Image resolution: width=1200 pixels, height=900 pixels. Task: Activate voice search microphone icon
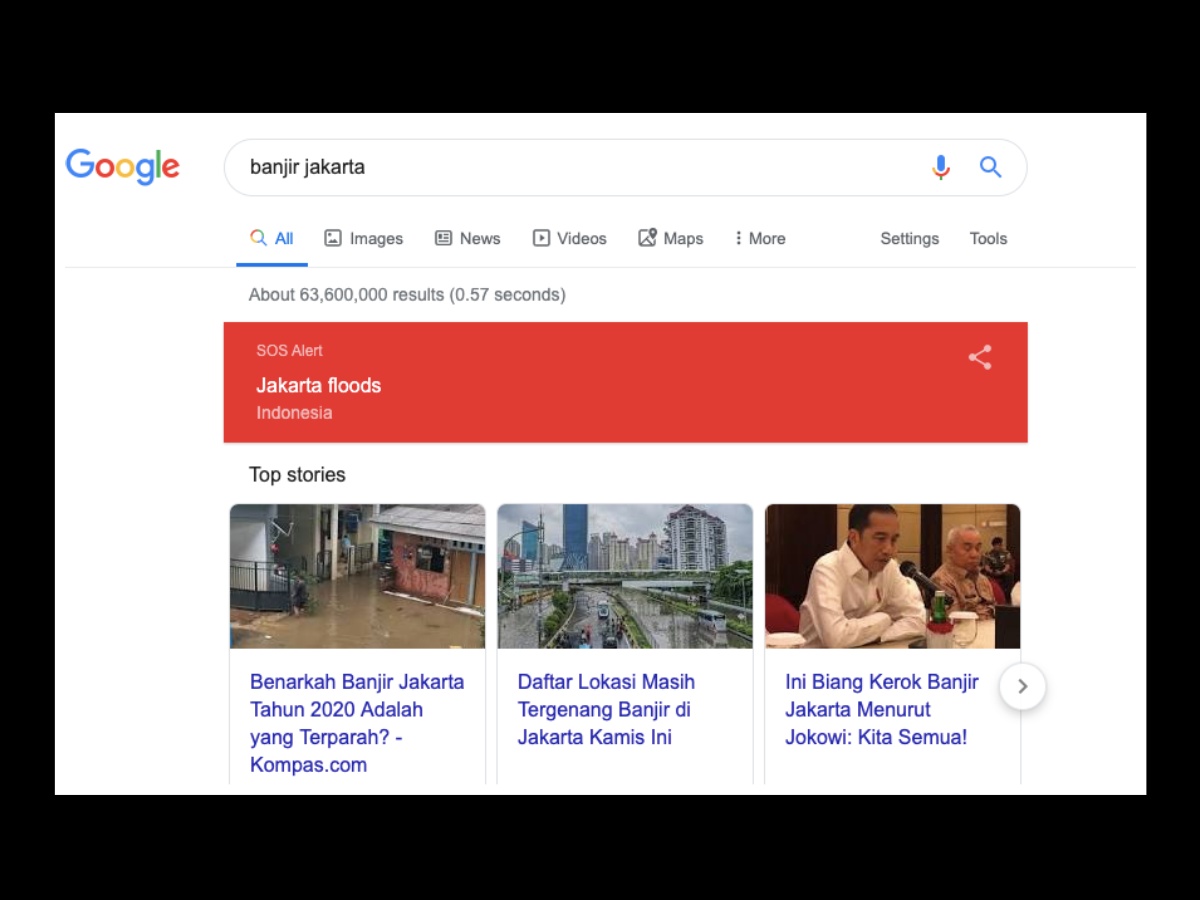(941, 167)
